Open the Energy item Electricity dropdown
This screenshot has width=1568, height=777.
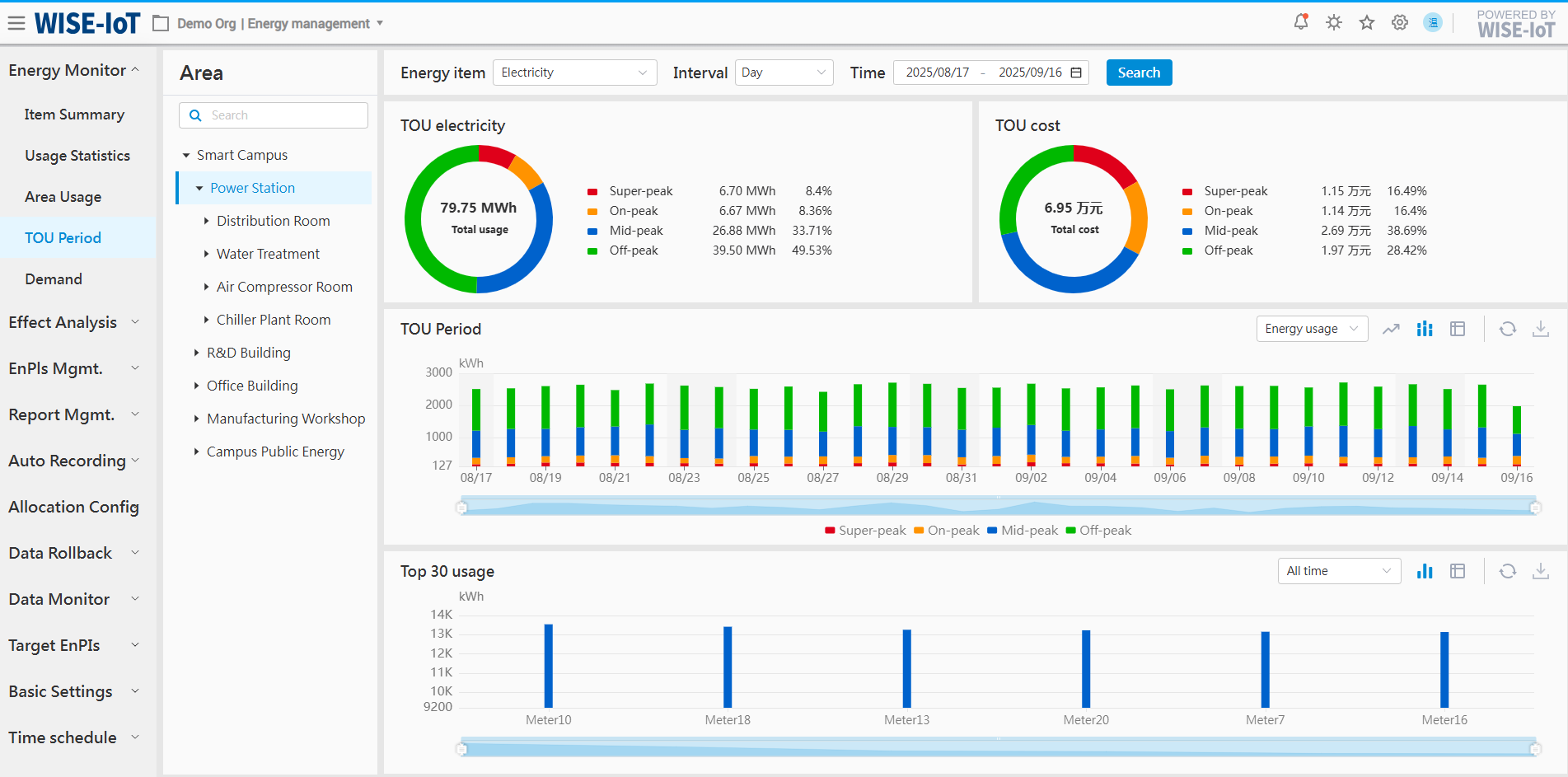(x=574, y=73)
